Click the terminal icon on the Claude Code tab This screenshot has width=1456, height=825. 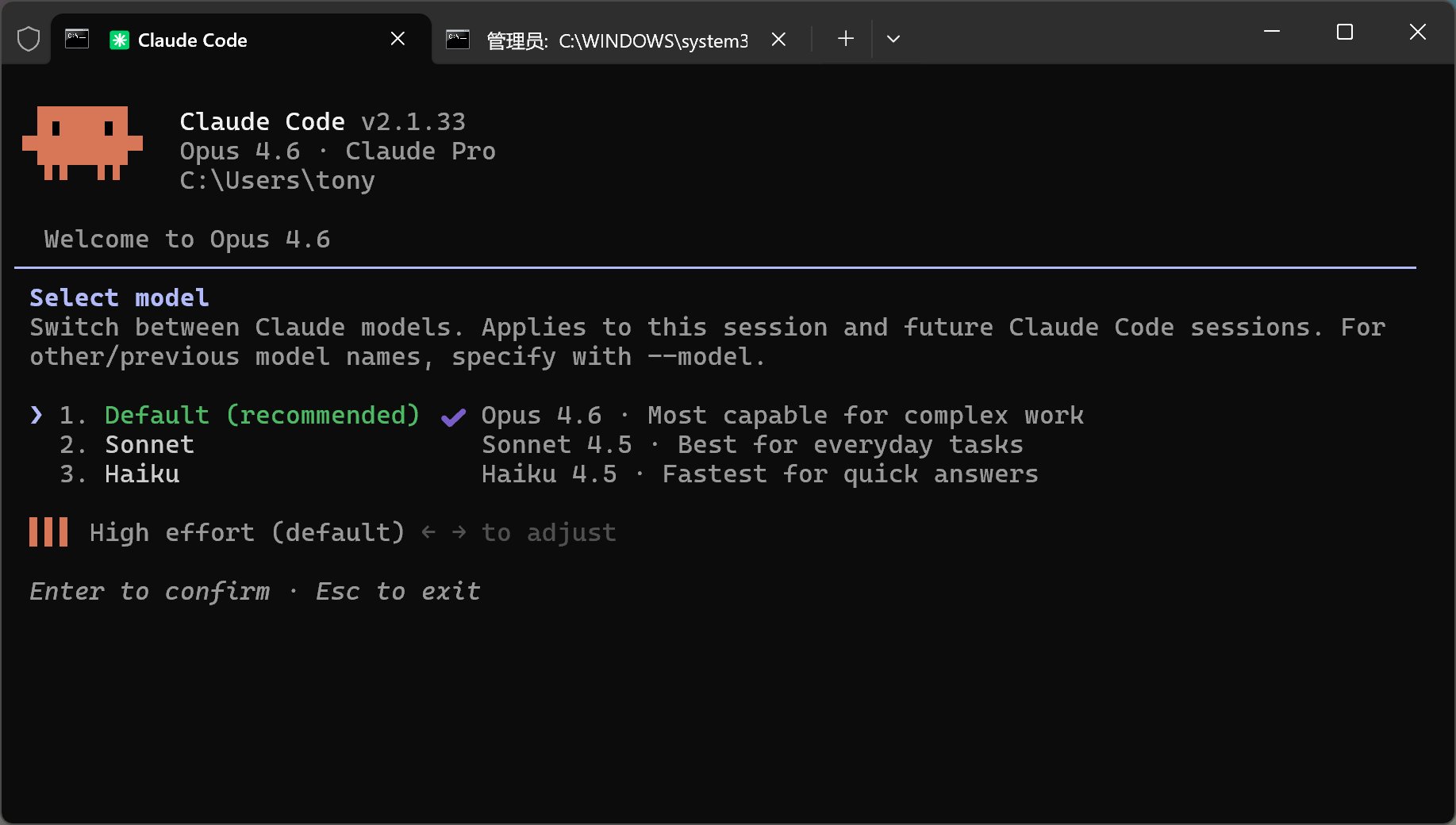(77, 39)
